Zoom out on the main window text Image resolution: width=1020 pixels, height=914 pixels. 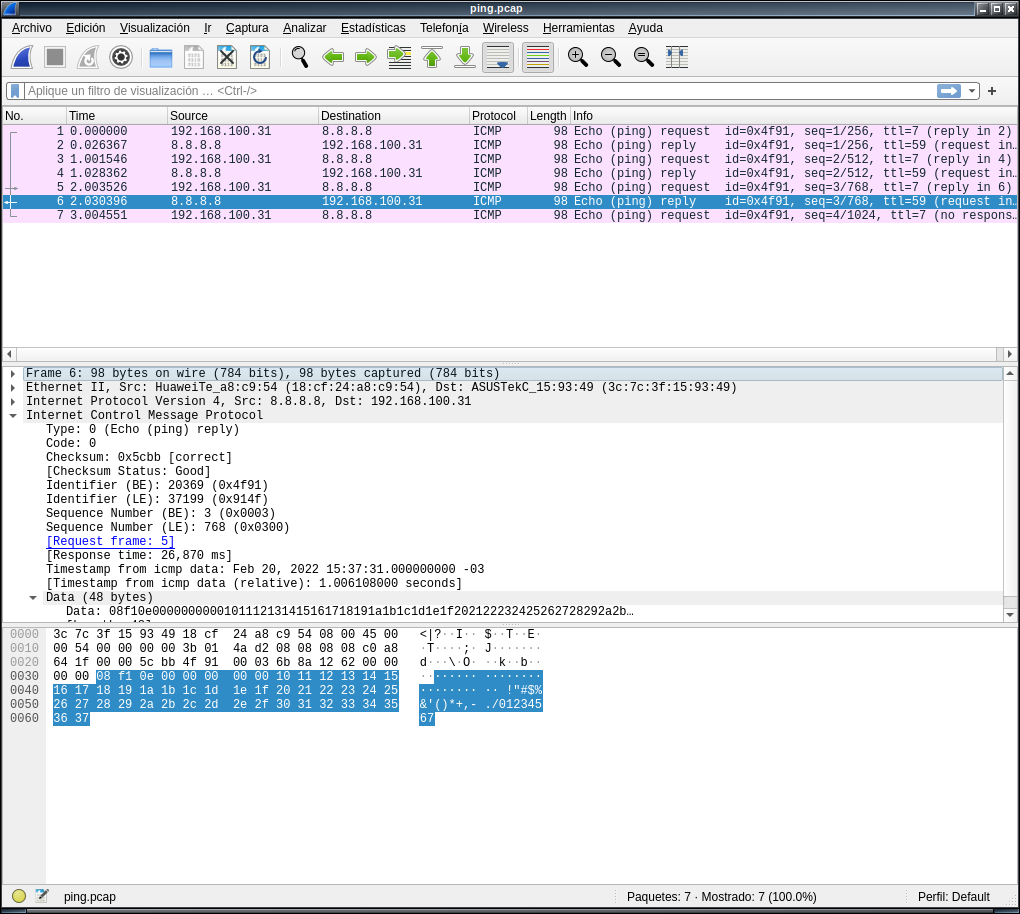611,57
